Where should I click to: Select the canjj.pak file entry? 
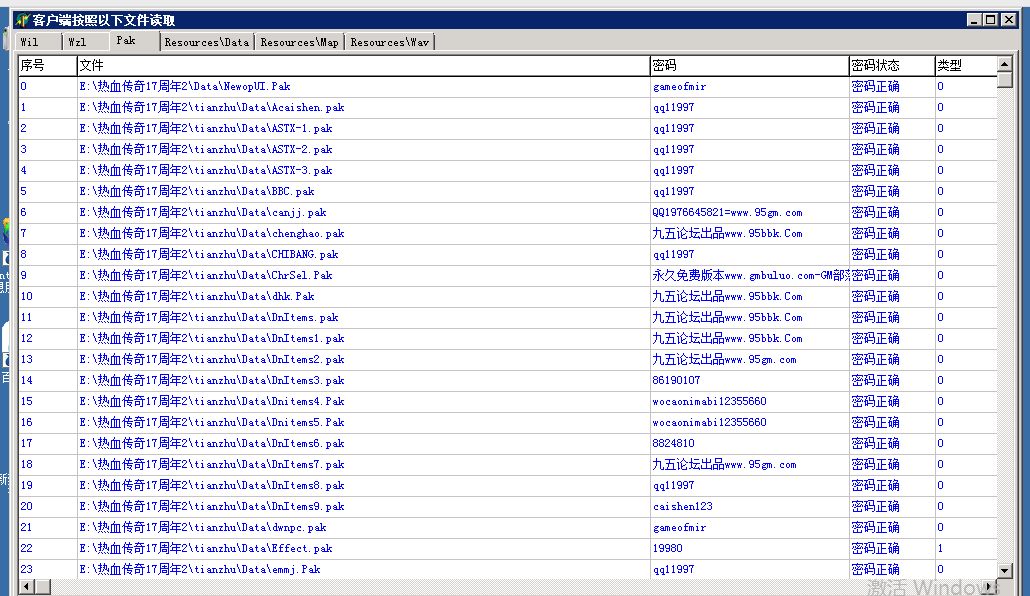tap(202, 213)
